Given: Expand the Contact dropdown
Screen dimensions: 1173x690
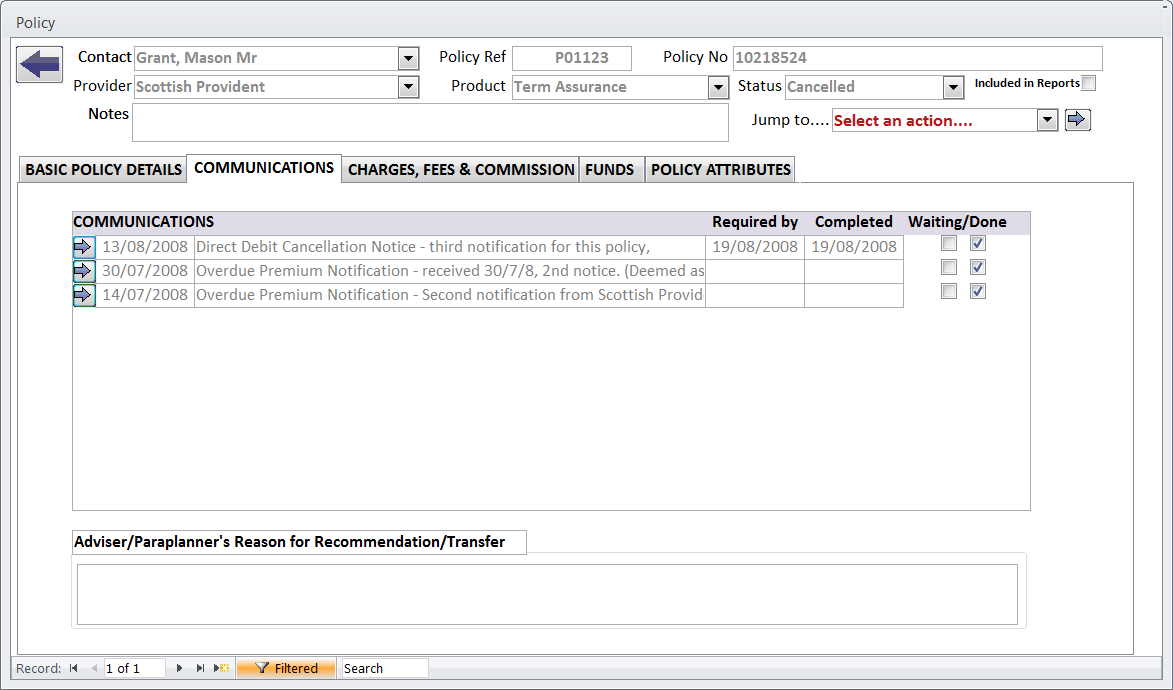Looking at the screenshot, I should [x=408, y=58].
